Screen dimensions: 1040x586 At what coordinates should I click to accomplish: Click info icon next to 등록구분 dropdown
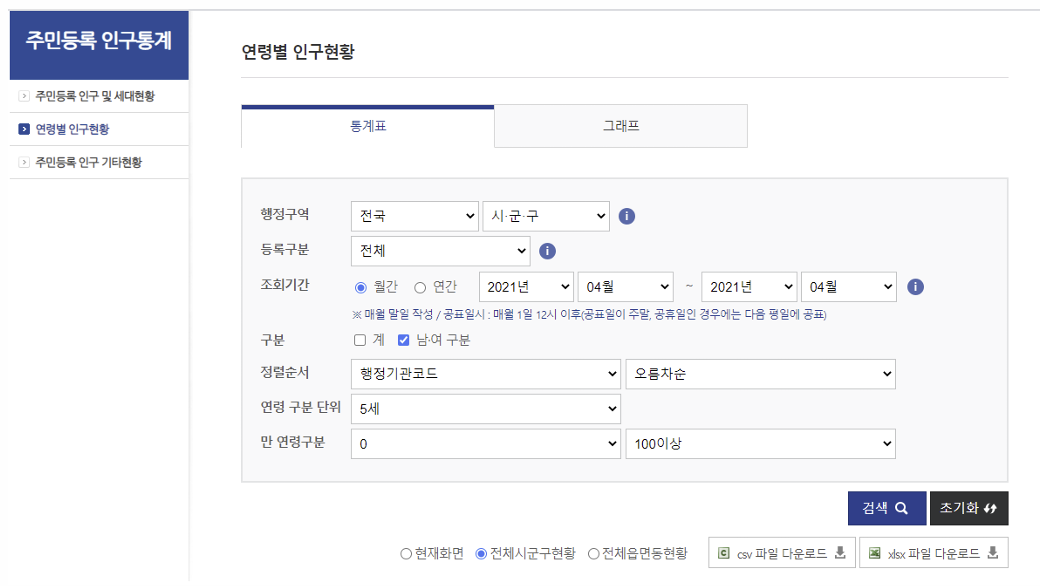coord(547,251)
